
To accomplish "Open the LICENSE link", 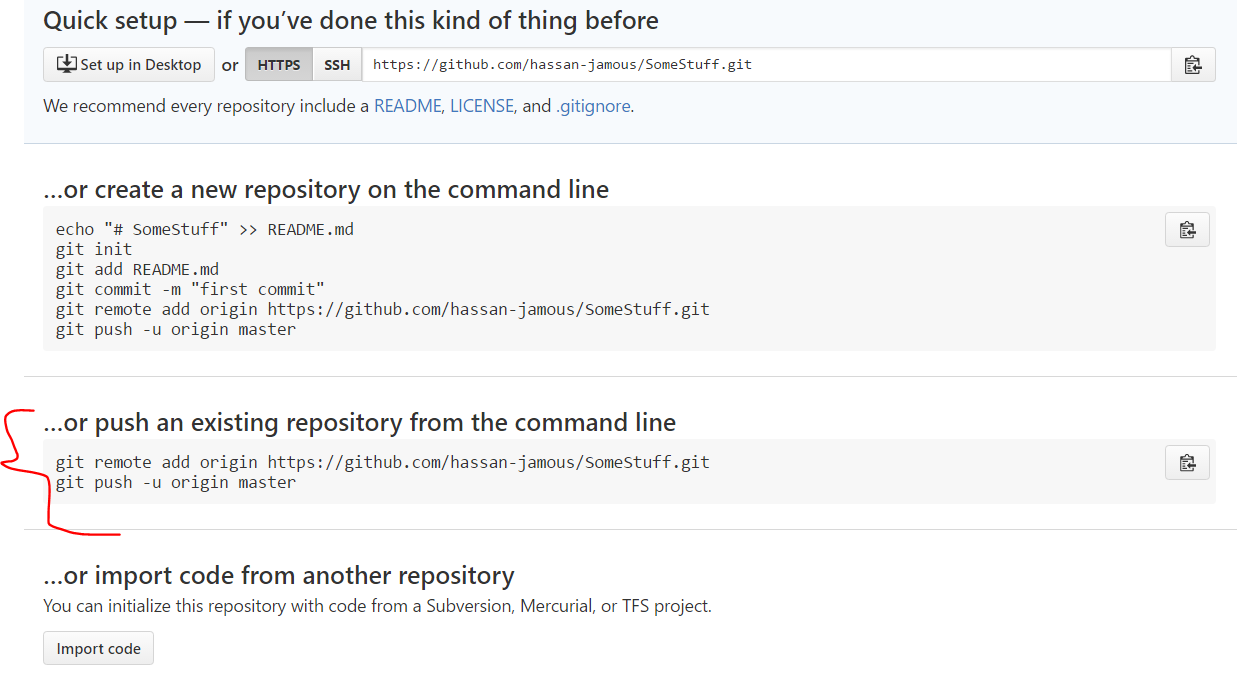I will (481, 105).
